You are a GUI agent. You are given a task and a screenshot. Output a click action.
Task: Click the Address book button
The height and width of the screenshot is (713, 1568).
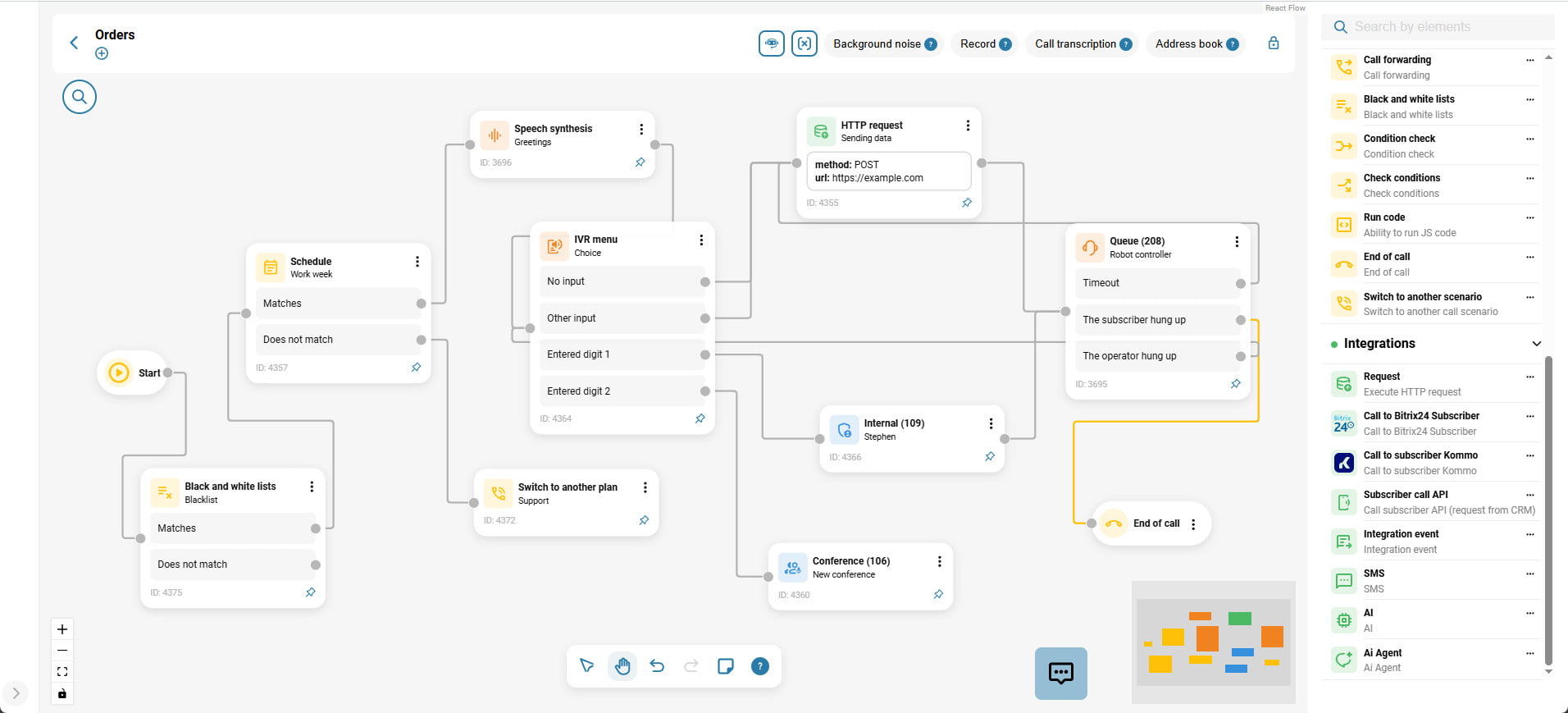tap(1188, 44)
